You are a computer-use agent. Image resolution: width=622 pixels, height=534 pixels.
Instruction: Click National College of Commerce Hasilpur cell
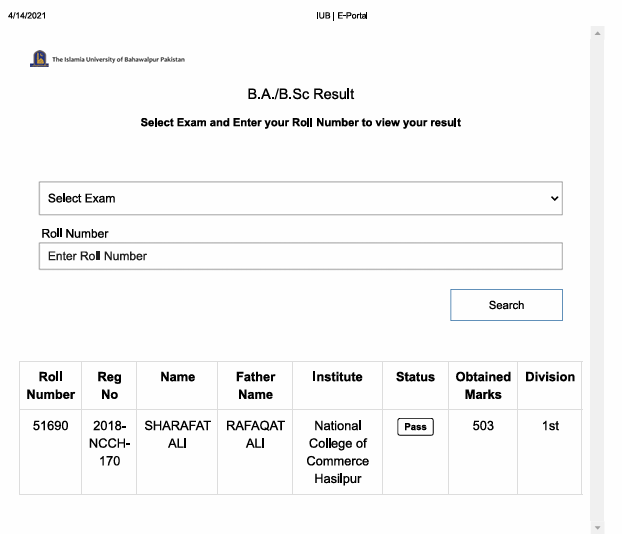click(x=337, y=452)
